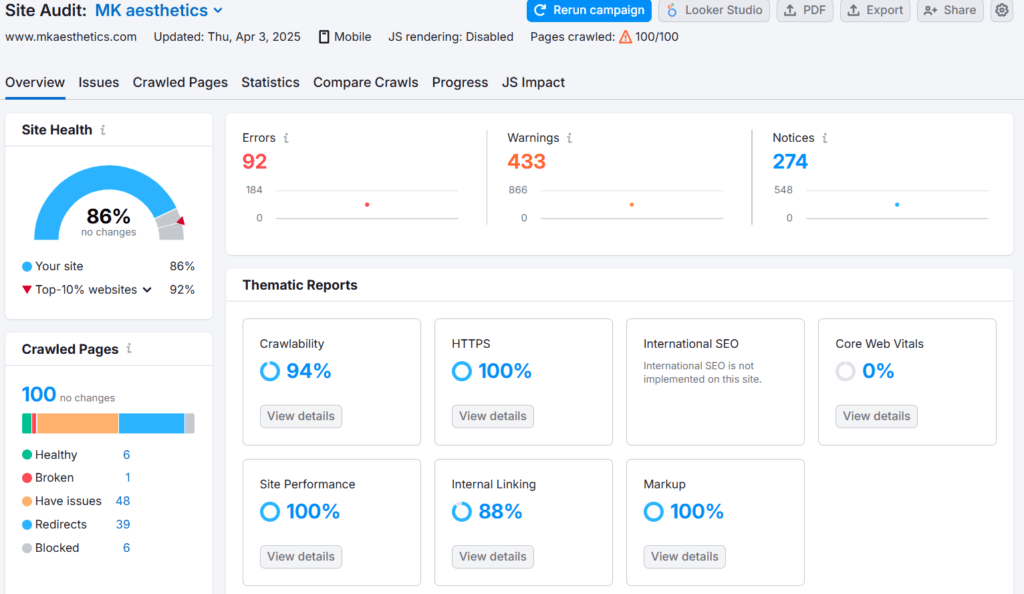Image resolution: width=1024 pixels, height=594 pixels.
Task: Click the red Top-10% websites marker icon
Action: click(27, 290)
